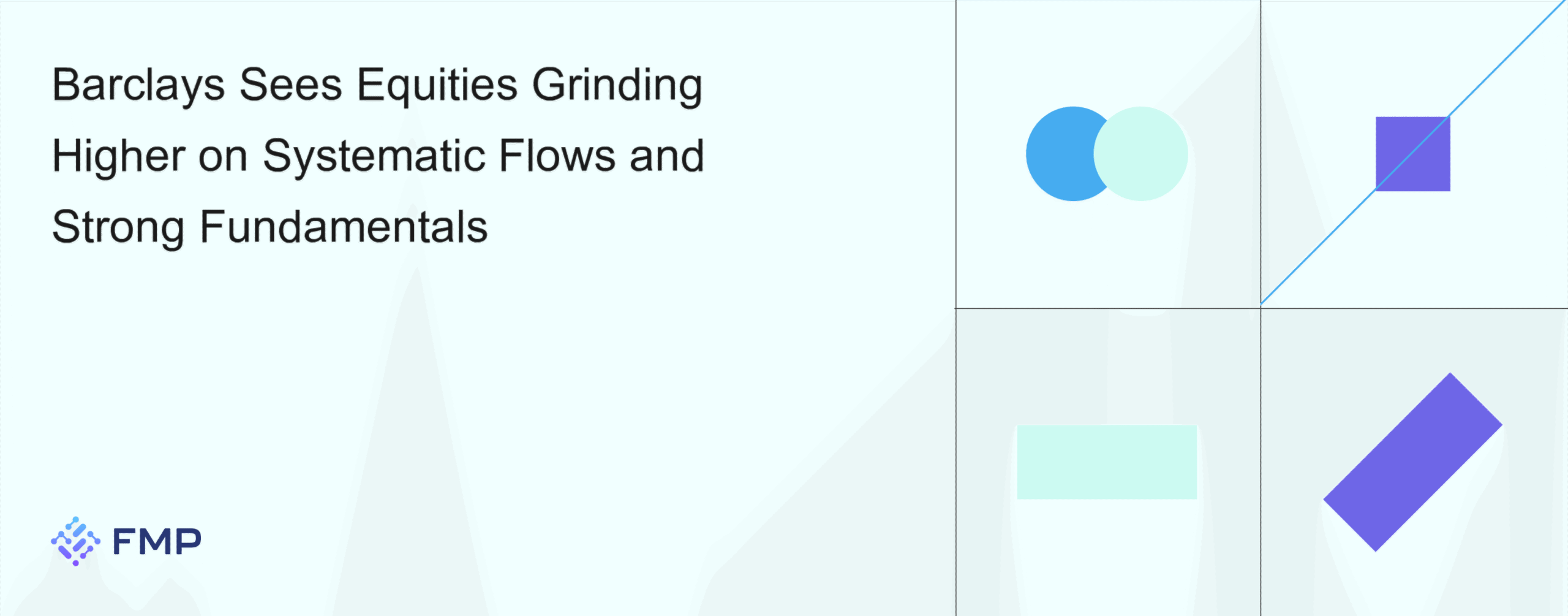Image resolution: width=1568 pixels, height=616 pixels.
Task: Click the word Equities in headline
Action: [437, 85]
